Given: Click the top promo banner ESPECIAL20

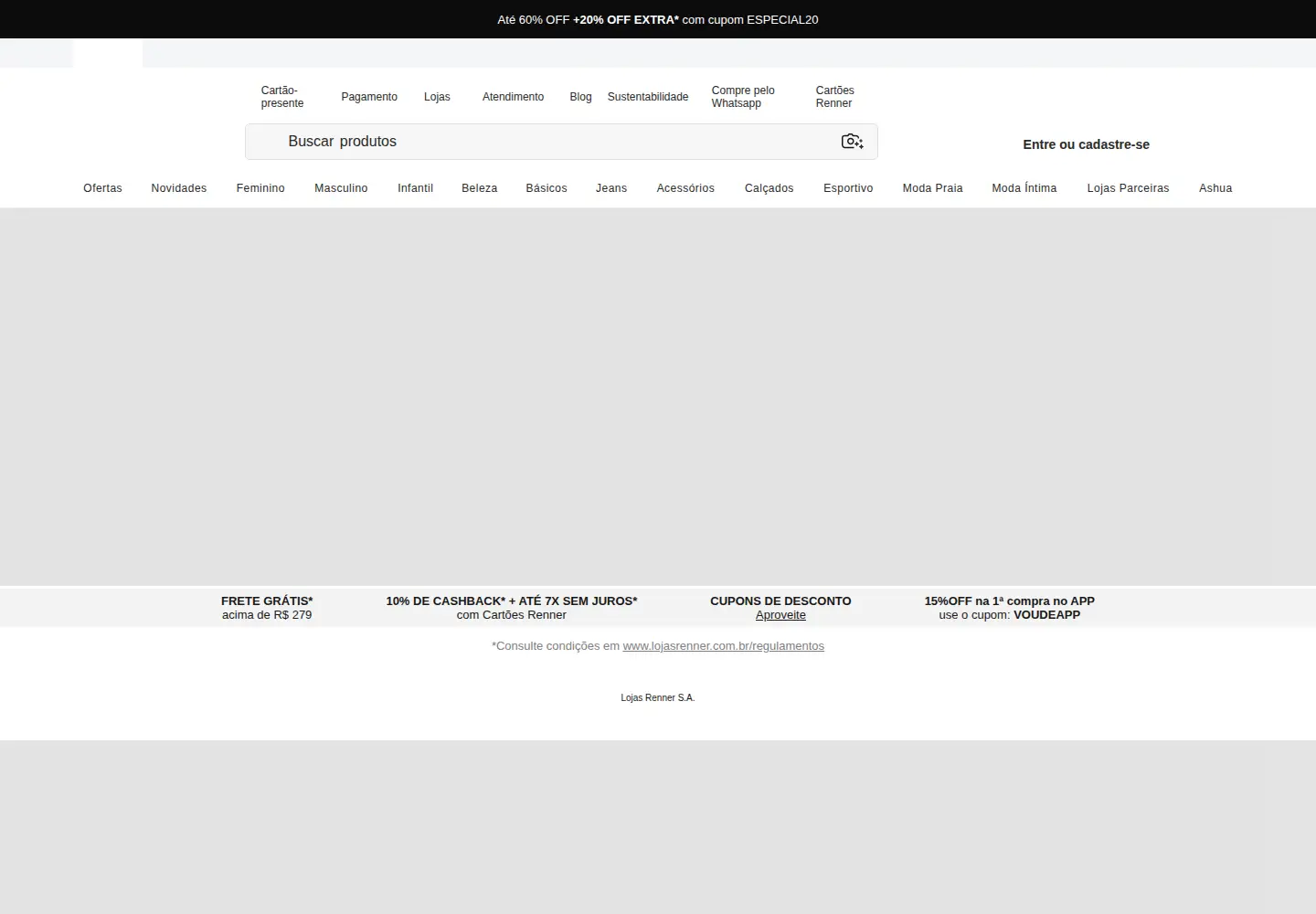Looking at the screenshot, I should [x=658, y=19].
